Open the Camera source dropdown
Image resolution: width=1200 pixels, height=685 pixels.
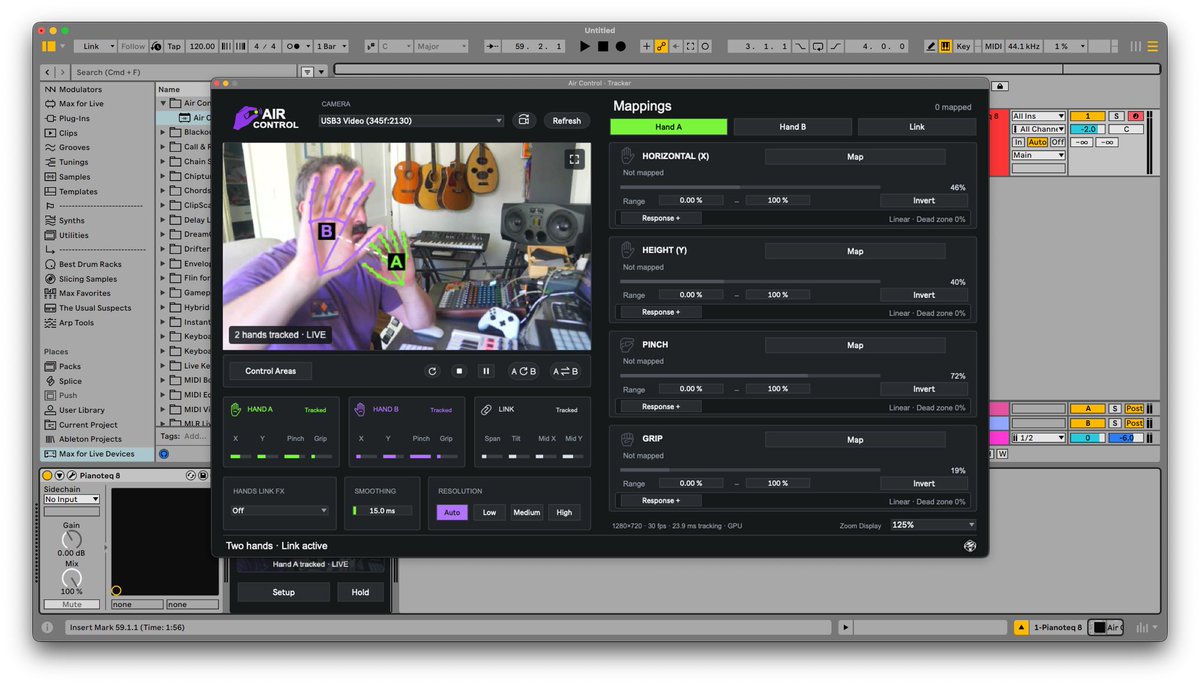point(412,121)
